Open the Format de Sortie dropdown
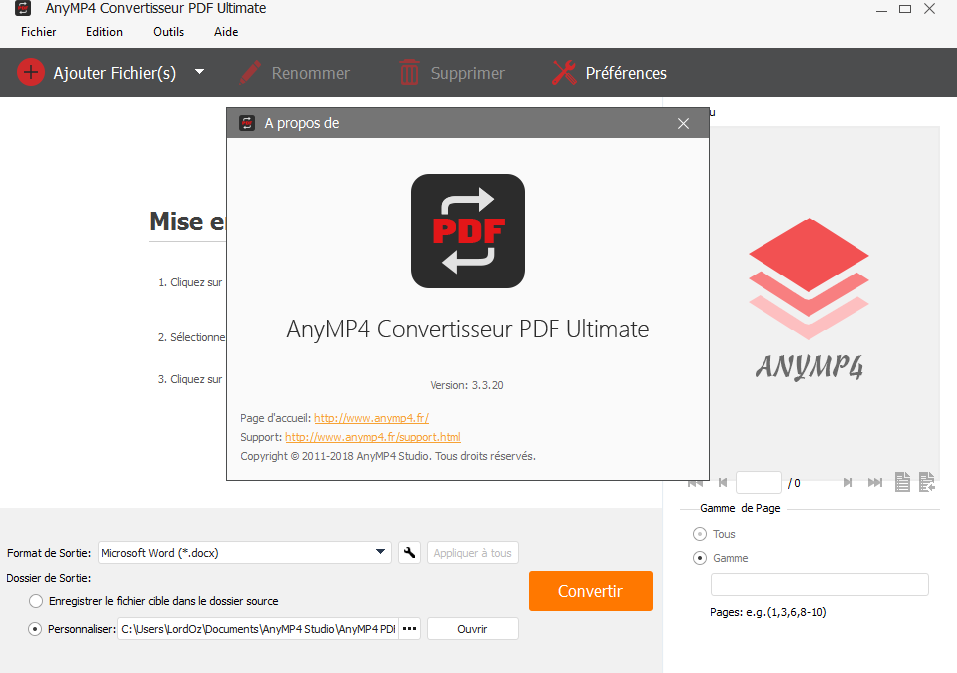 coord(380,552)
